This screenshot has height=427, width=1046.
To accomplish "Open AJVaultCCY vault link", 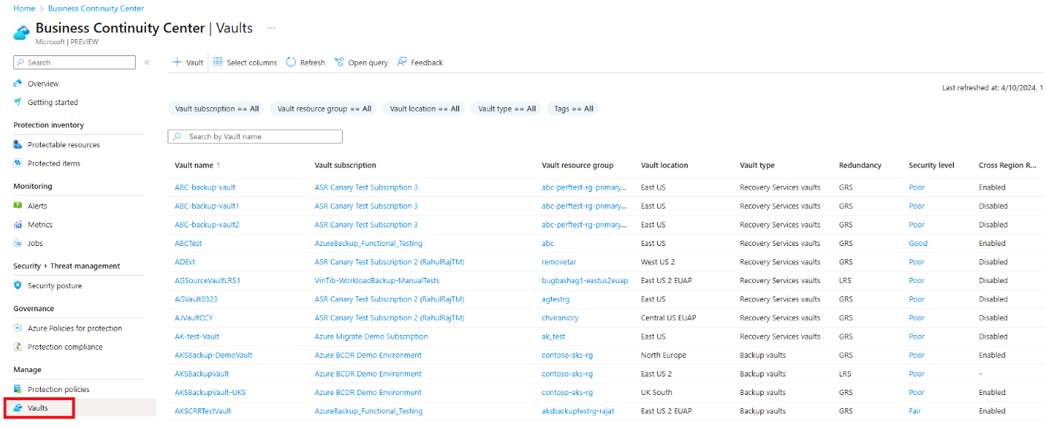I will pyautogui.click(x=193, y=318).
